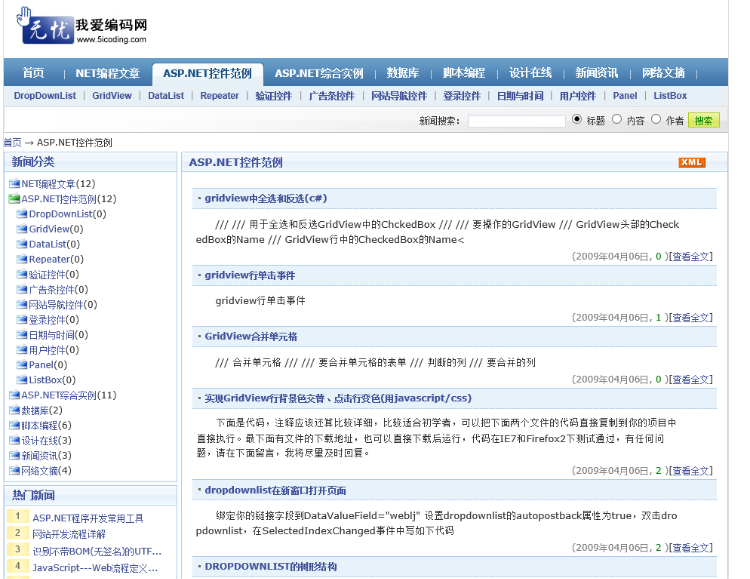This screenshot has width=750, height=579.
Task: Open Panel in the sub-navigation bar
Action: (x=625, y=96)
